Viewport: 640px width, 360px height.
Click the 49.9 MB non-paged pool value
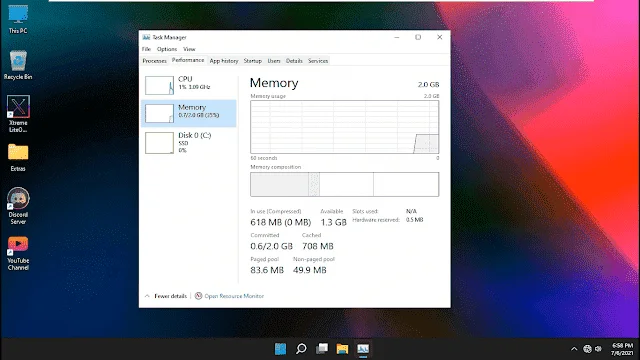point(309,270)
